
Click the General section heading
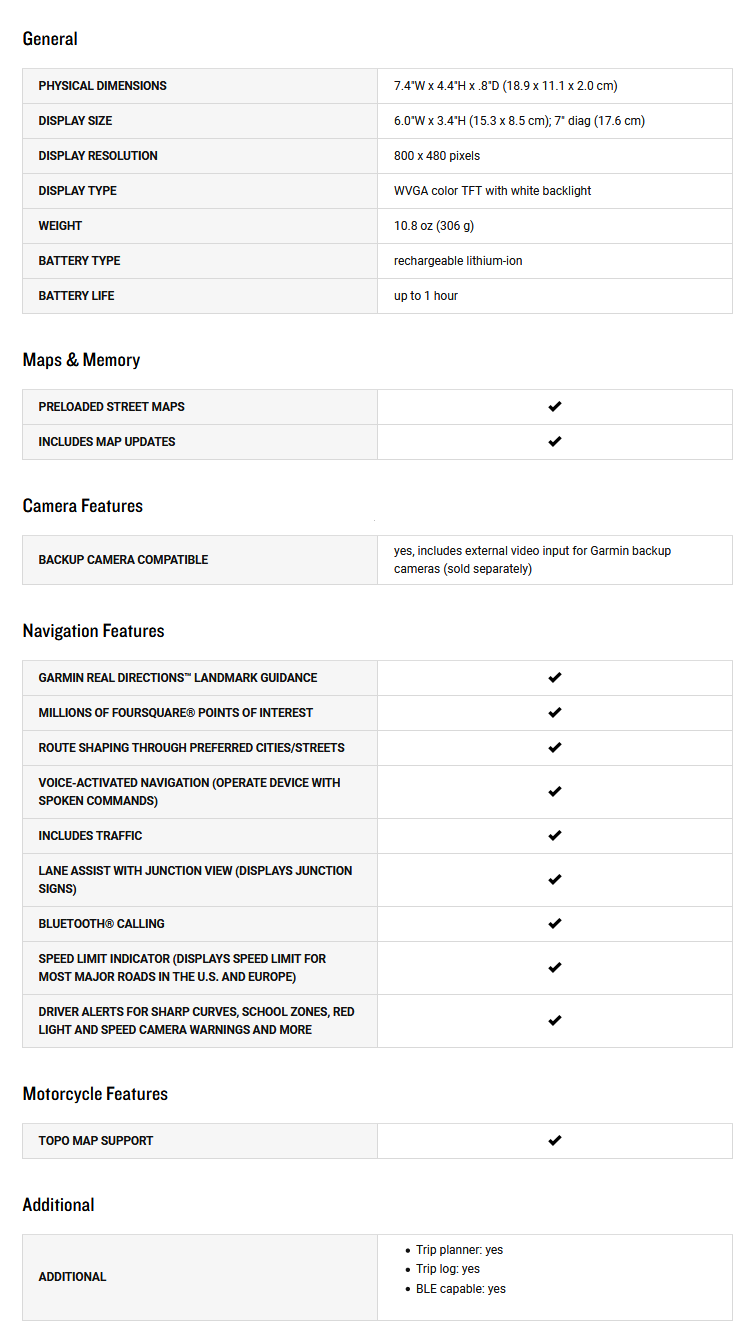[50, 39]
